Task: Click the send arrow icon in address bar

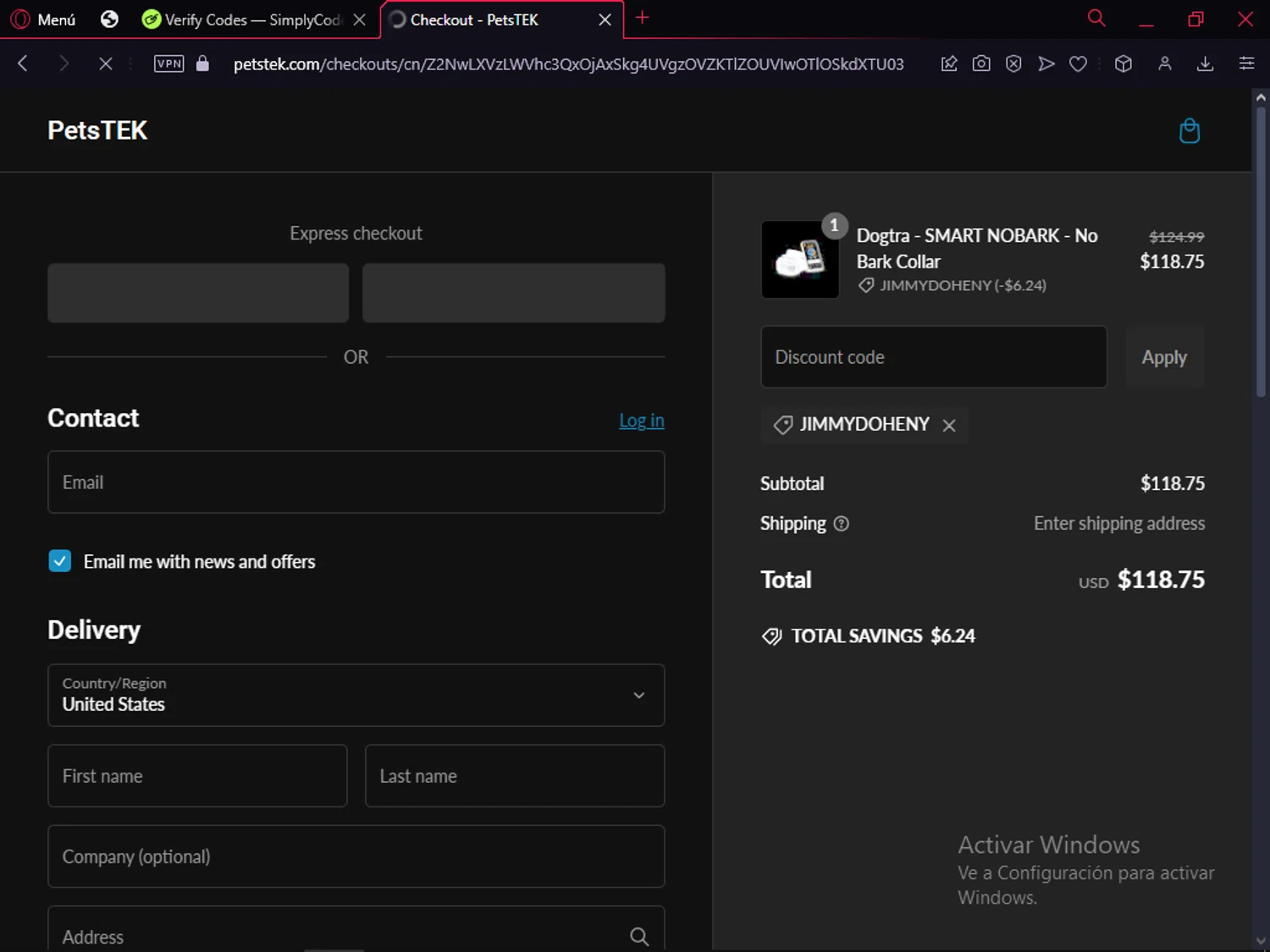Action: click(1046, 63)
